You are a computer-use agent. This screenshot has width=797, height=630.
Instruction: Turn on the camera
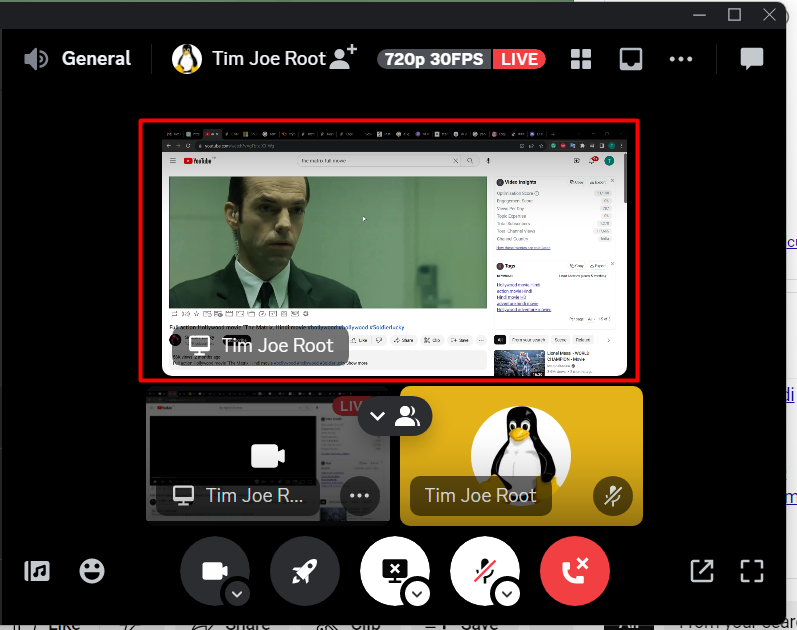tap(214, 571)
